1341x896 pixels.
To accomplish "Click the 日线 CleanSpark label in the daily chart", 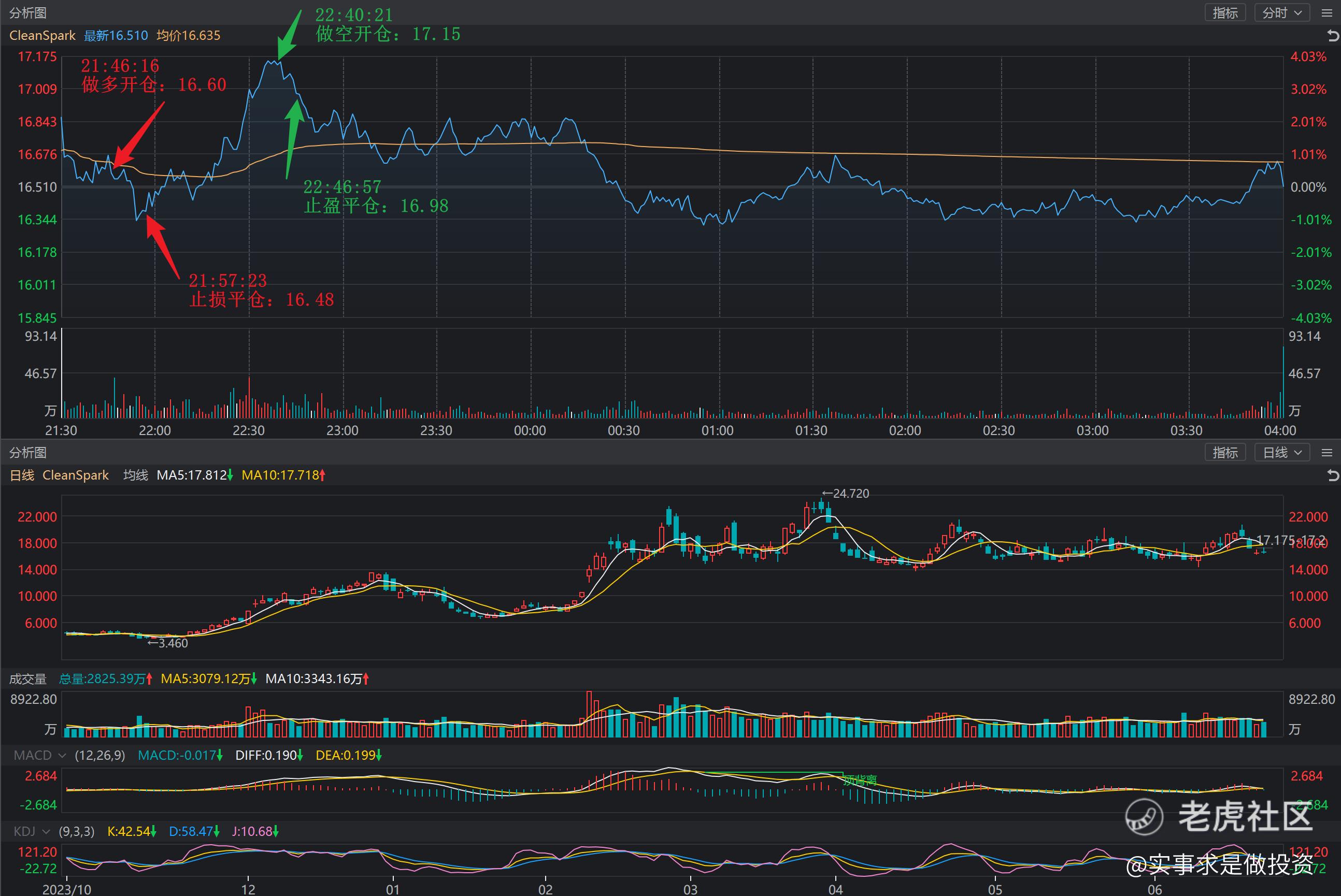I will tap(59, 475).
